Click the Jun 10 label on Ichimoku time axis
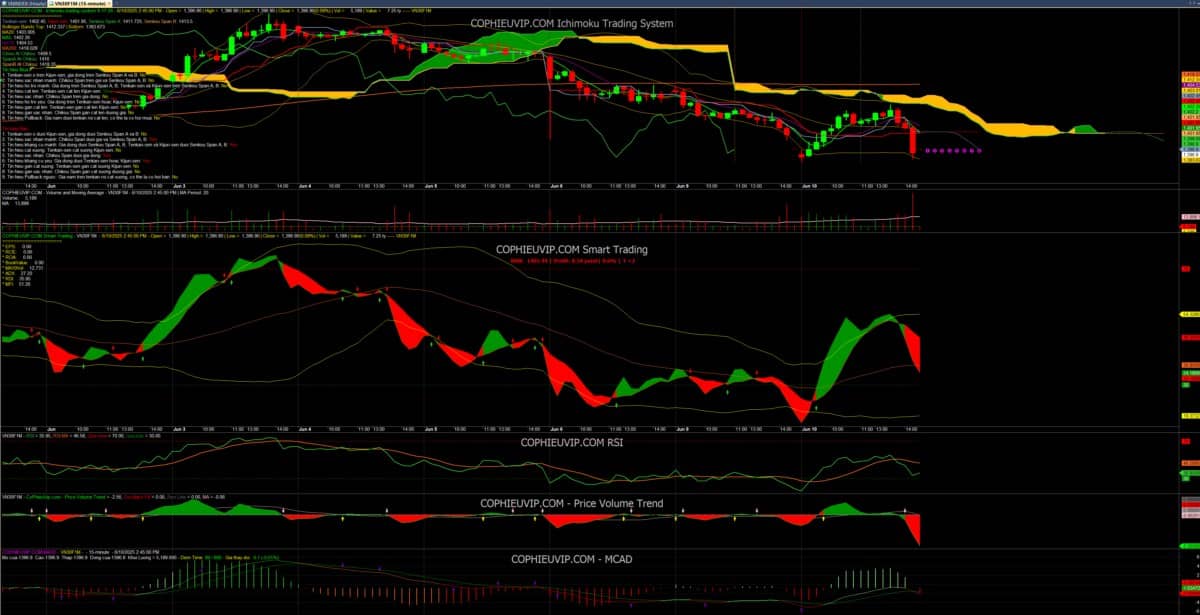 [806, 186]
